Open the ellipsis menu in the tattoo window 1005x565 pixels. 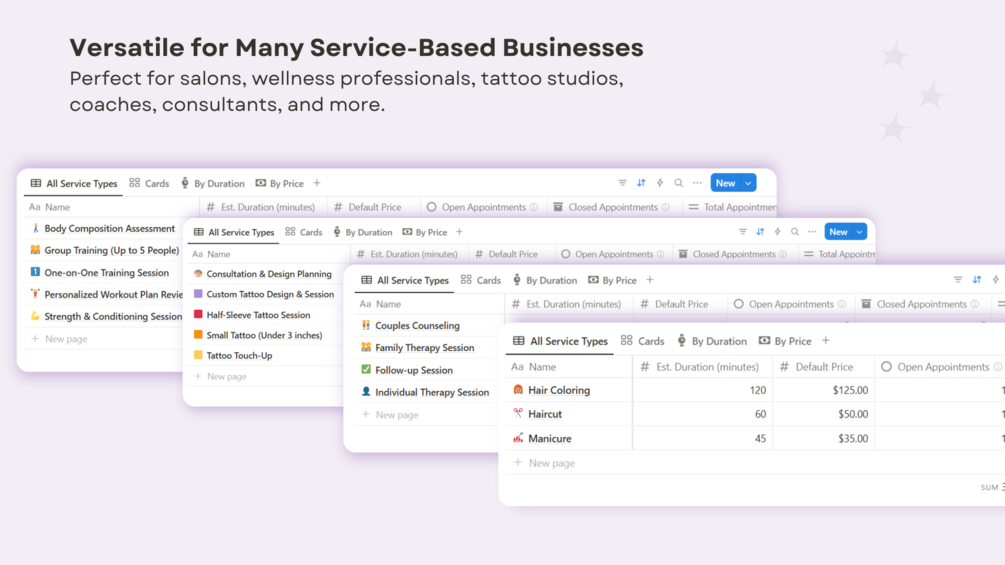pos(812,232)
